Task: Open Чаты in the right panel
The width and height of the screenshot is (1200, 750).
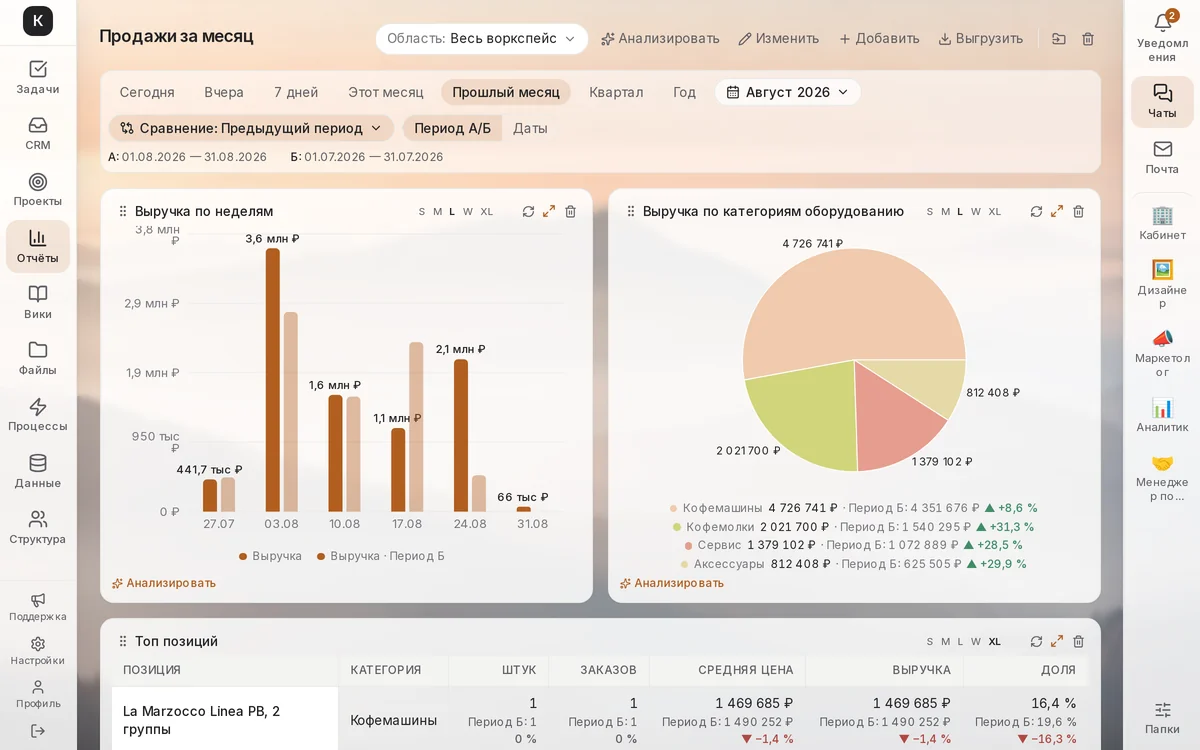Action: point(1162,101)
